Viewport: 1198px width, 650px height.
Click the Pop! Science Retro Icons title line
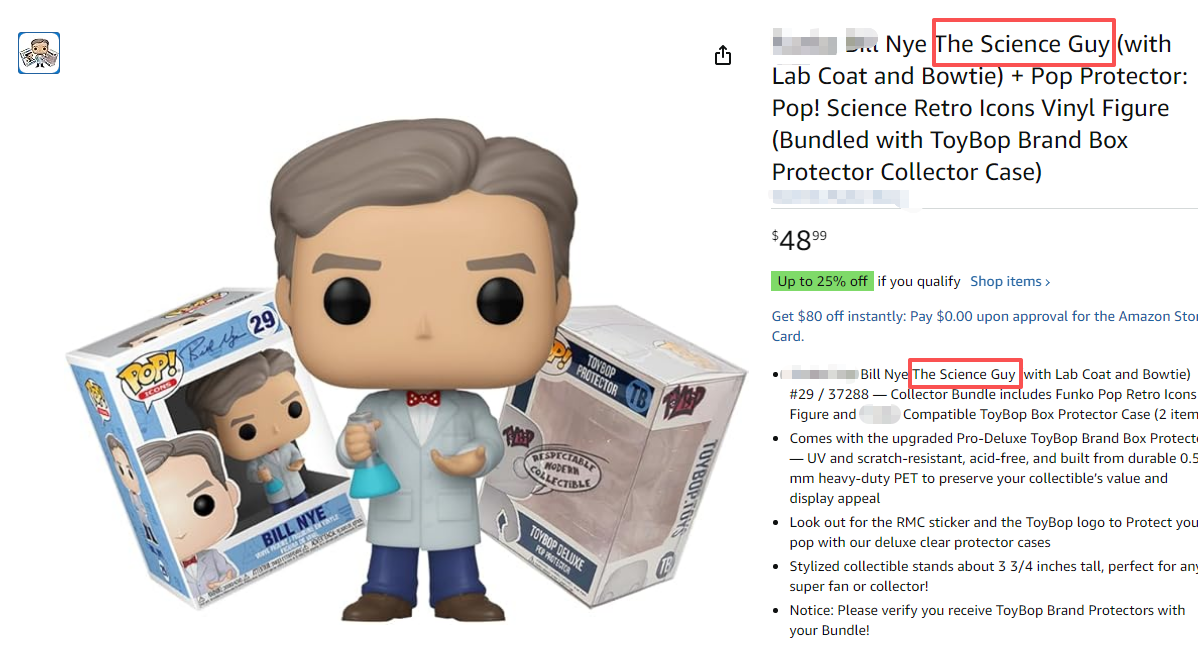(970, 108)
